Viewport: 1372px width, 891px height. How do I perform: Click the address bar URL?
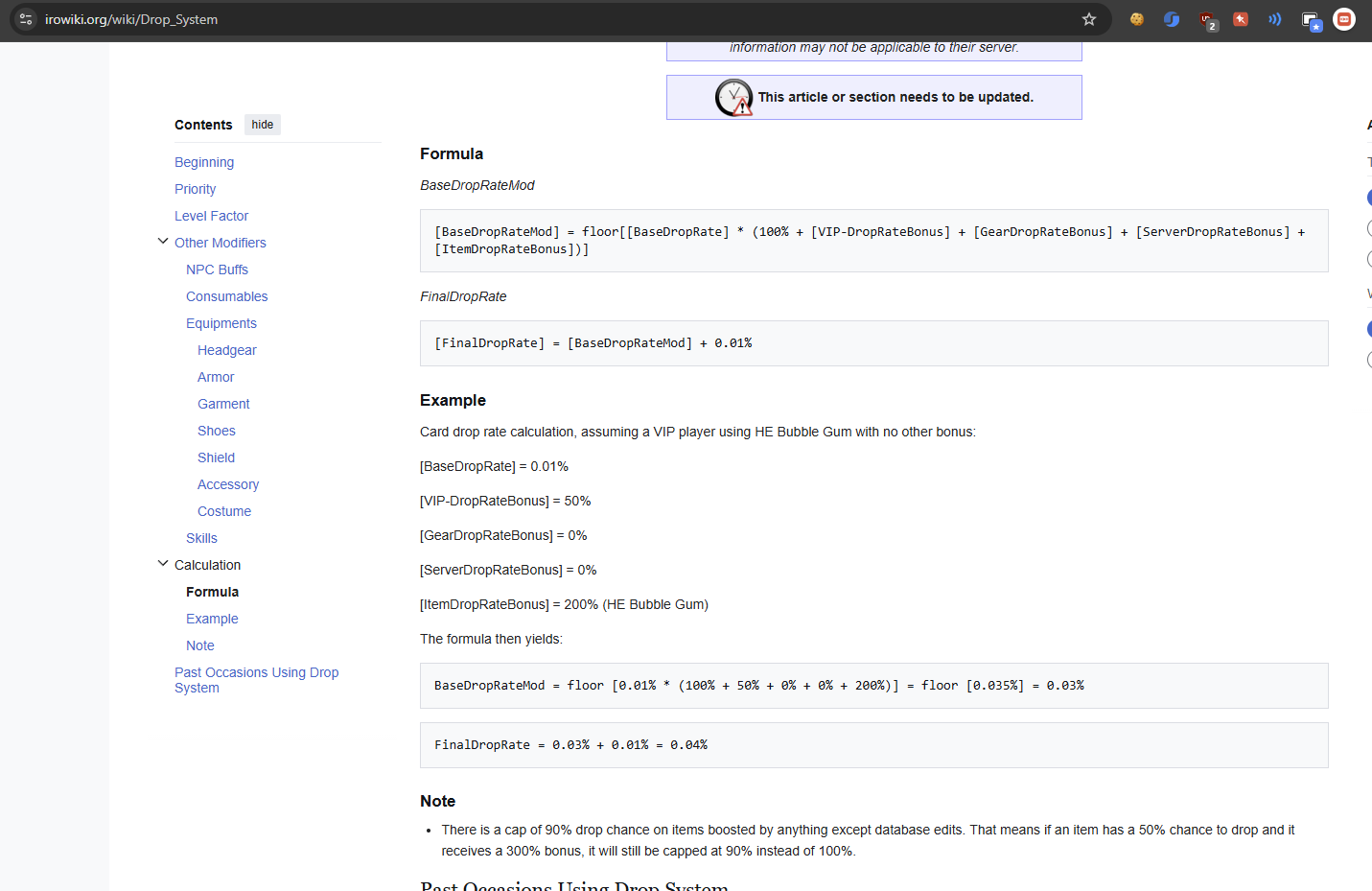click(131, 19)
